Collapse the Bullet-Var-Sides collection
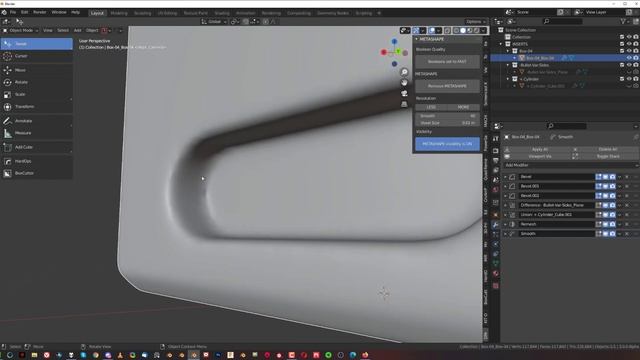The width and height of the screenshot is (640, 360). point(508,65)
